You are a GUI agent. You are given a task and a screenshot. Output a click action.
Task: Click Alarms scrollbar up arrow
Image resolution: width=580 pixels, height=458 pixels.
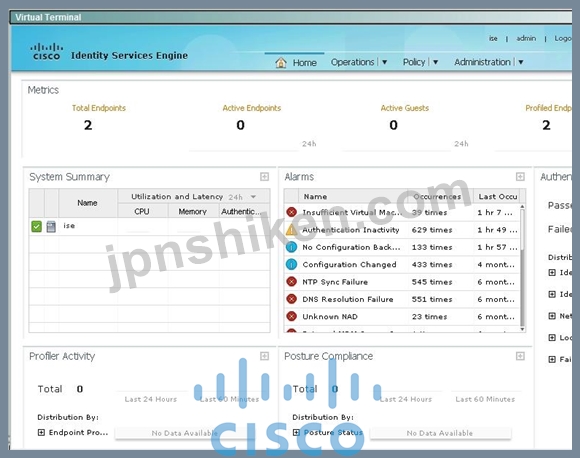pyautogui.click(x=522, y=206)
